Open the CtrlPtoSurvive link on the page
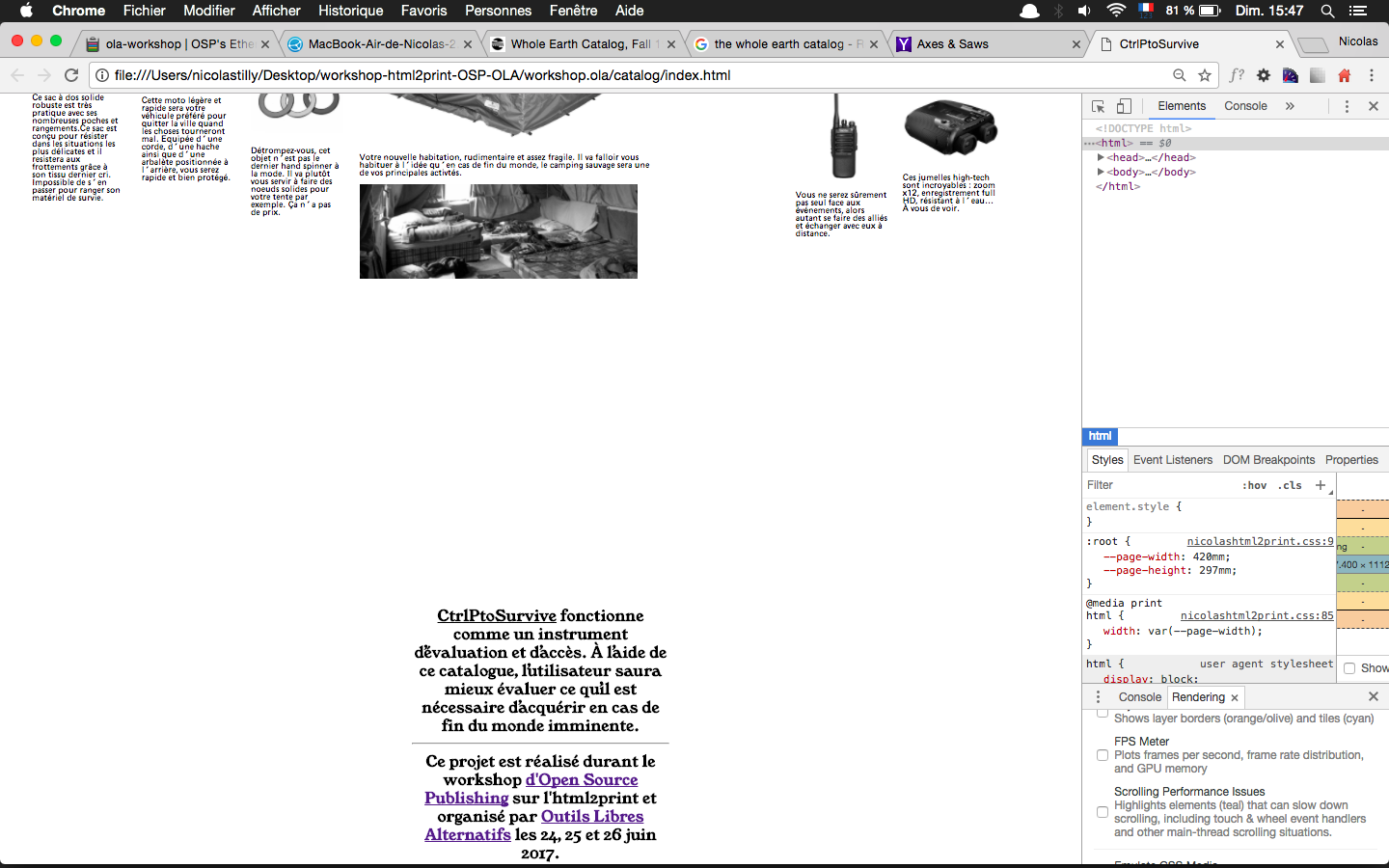 pos(497,615)
